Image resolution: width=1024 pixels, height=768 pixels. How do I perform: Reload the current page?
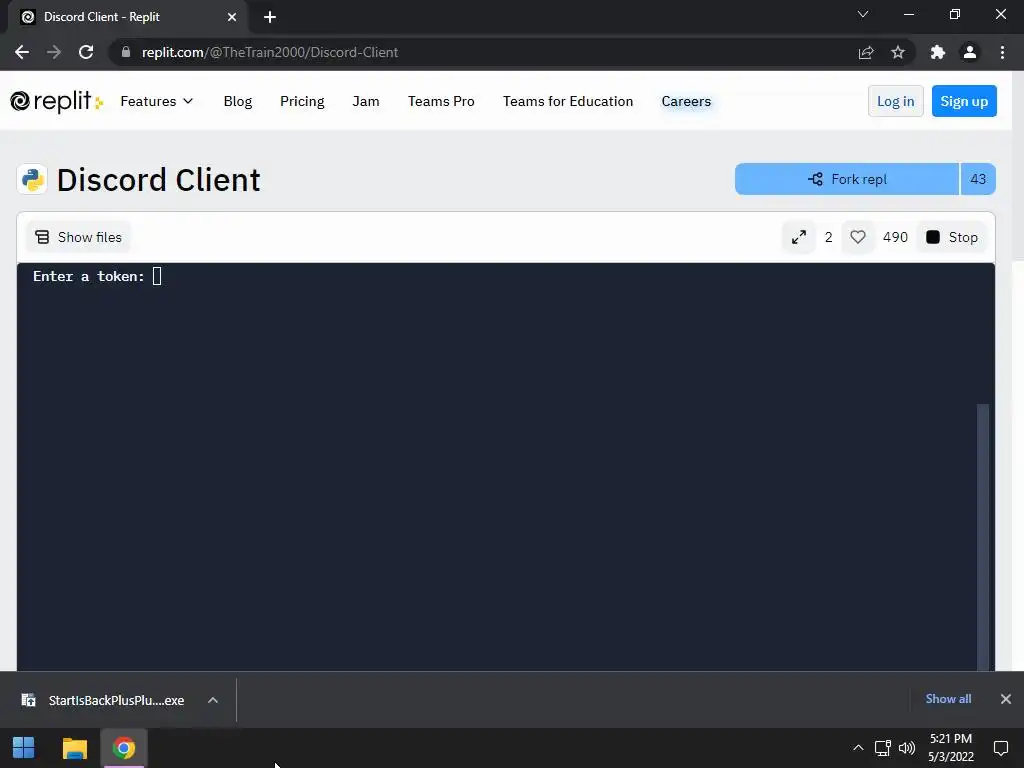86,52
